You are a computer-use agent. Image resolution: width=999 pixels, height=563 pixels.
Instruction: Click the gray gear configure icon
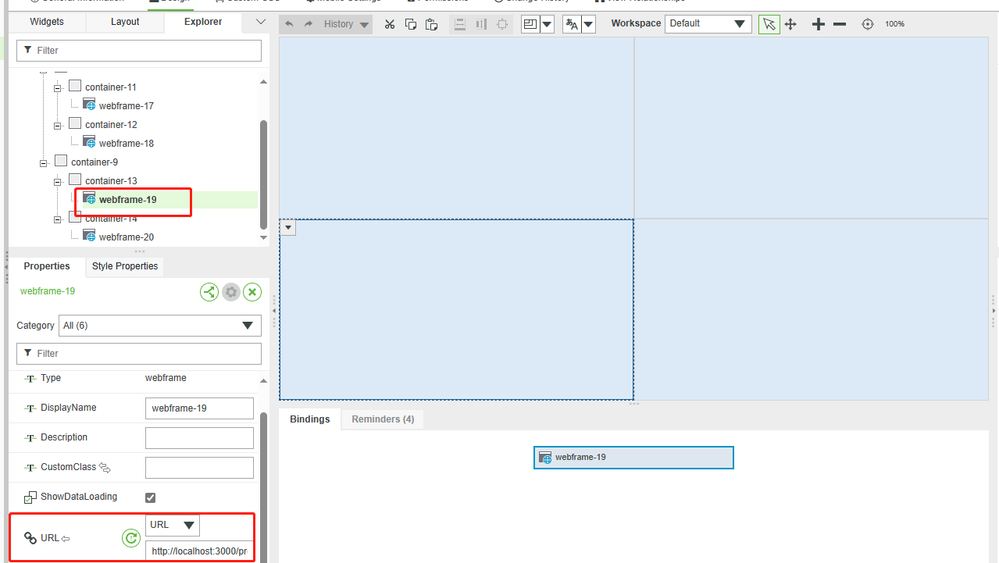(x=231, y=292)
